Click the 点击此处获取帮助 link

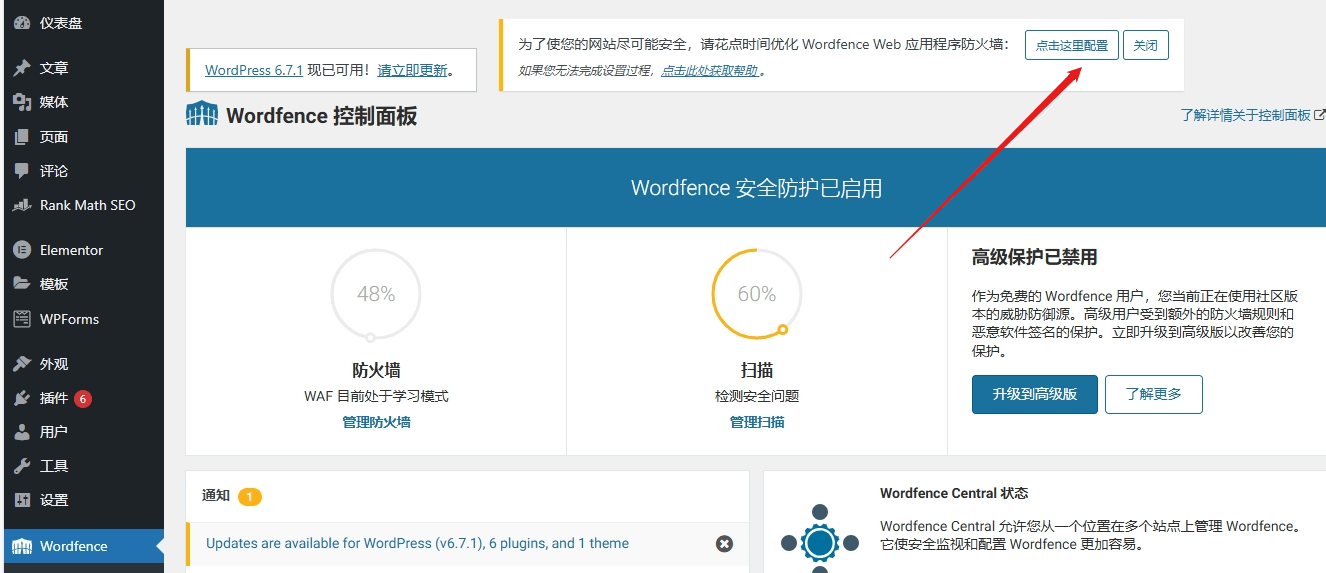pos(709,71)
